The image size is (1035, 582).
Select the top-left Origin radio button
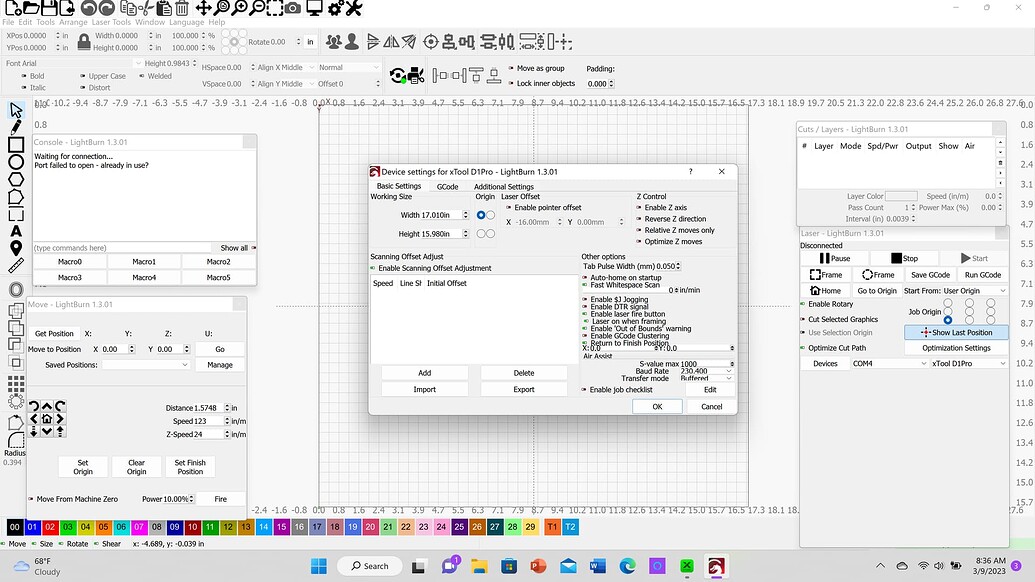tap(481, 215)
